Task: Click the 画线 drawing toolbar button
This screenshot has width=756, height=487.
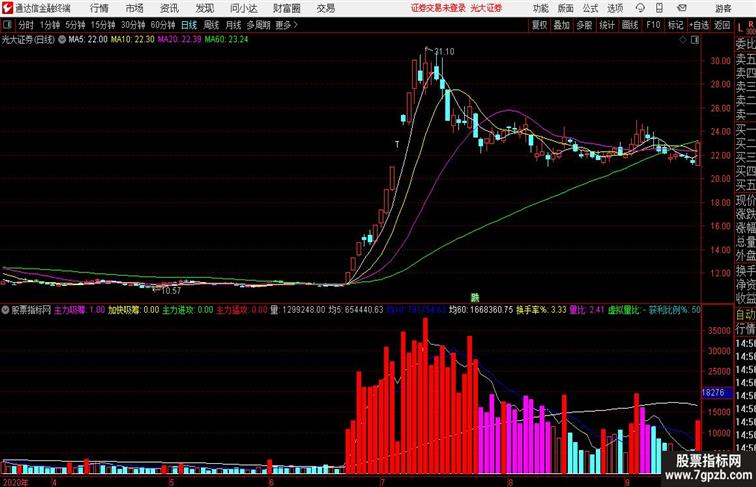Action: point(630,25)
